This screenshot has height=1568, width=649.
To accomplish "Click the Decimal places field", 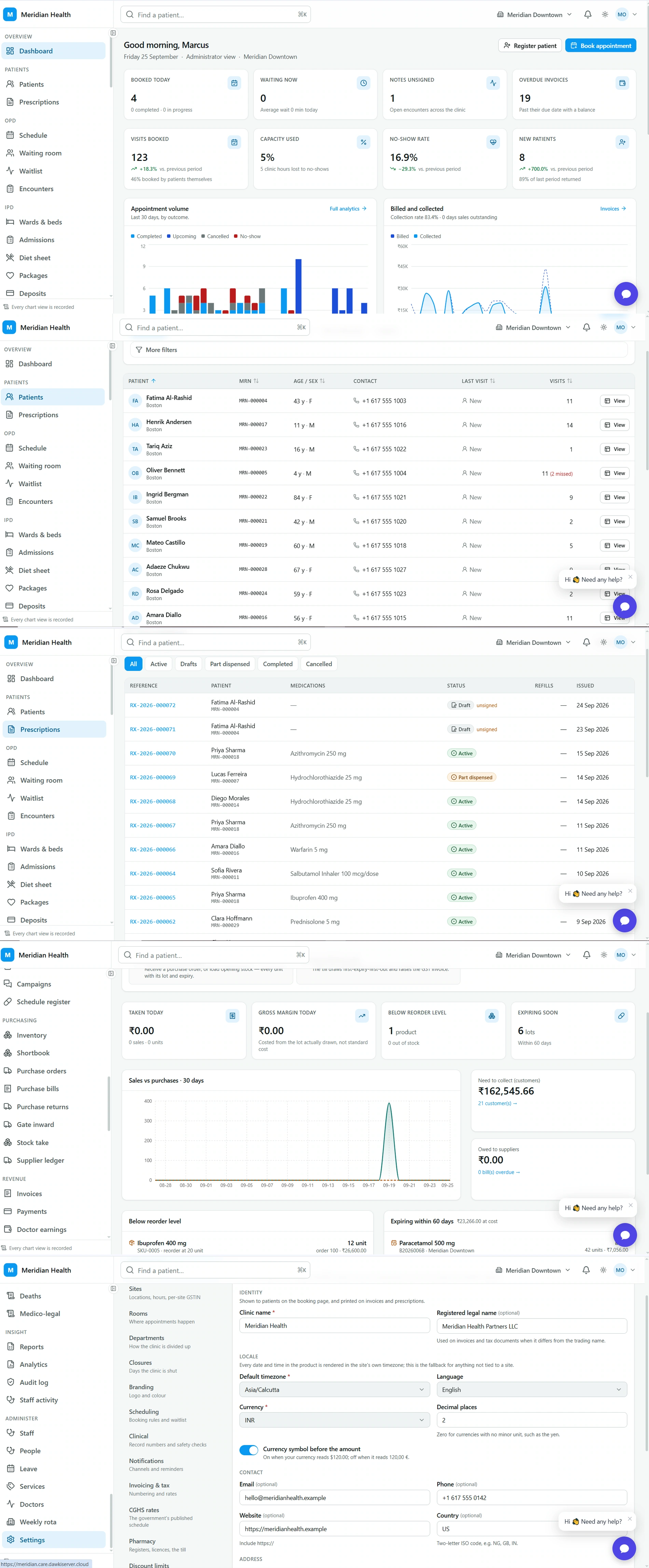I will [x=531, y=1420].
